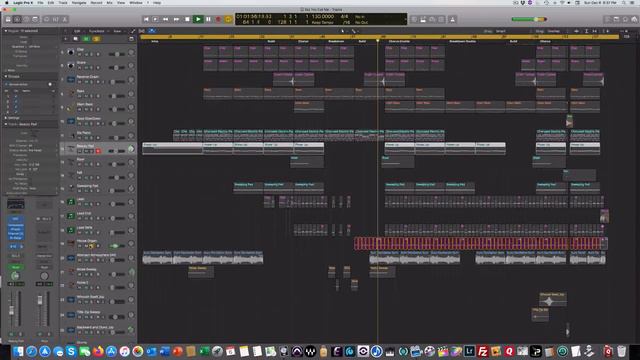Open the List Editors panel

[x=607, y=19]
